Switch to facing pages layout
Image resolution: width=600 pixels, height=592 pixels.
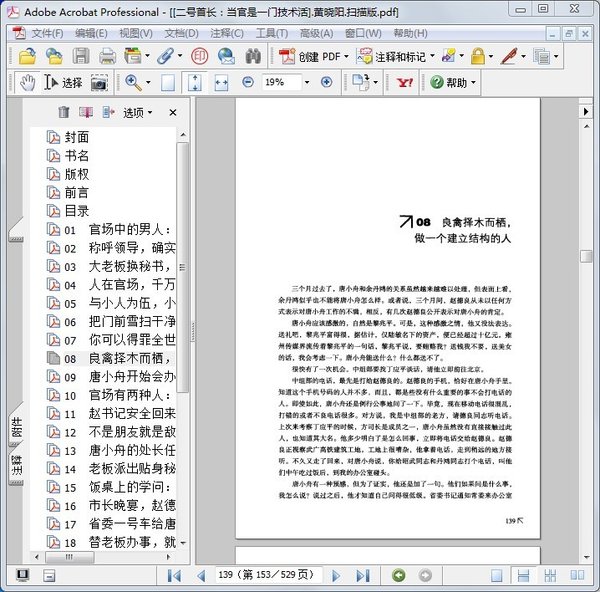[x=577, y=575]
